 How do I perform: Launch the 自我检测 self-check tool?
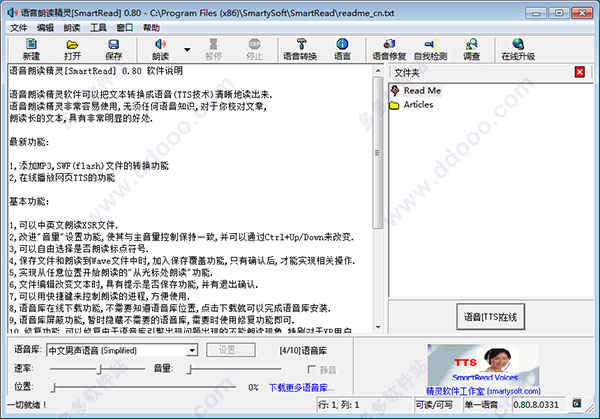430,49
